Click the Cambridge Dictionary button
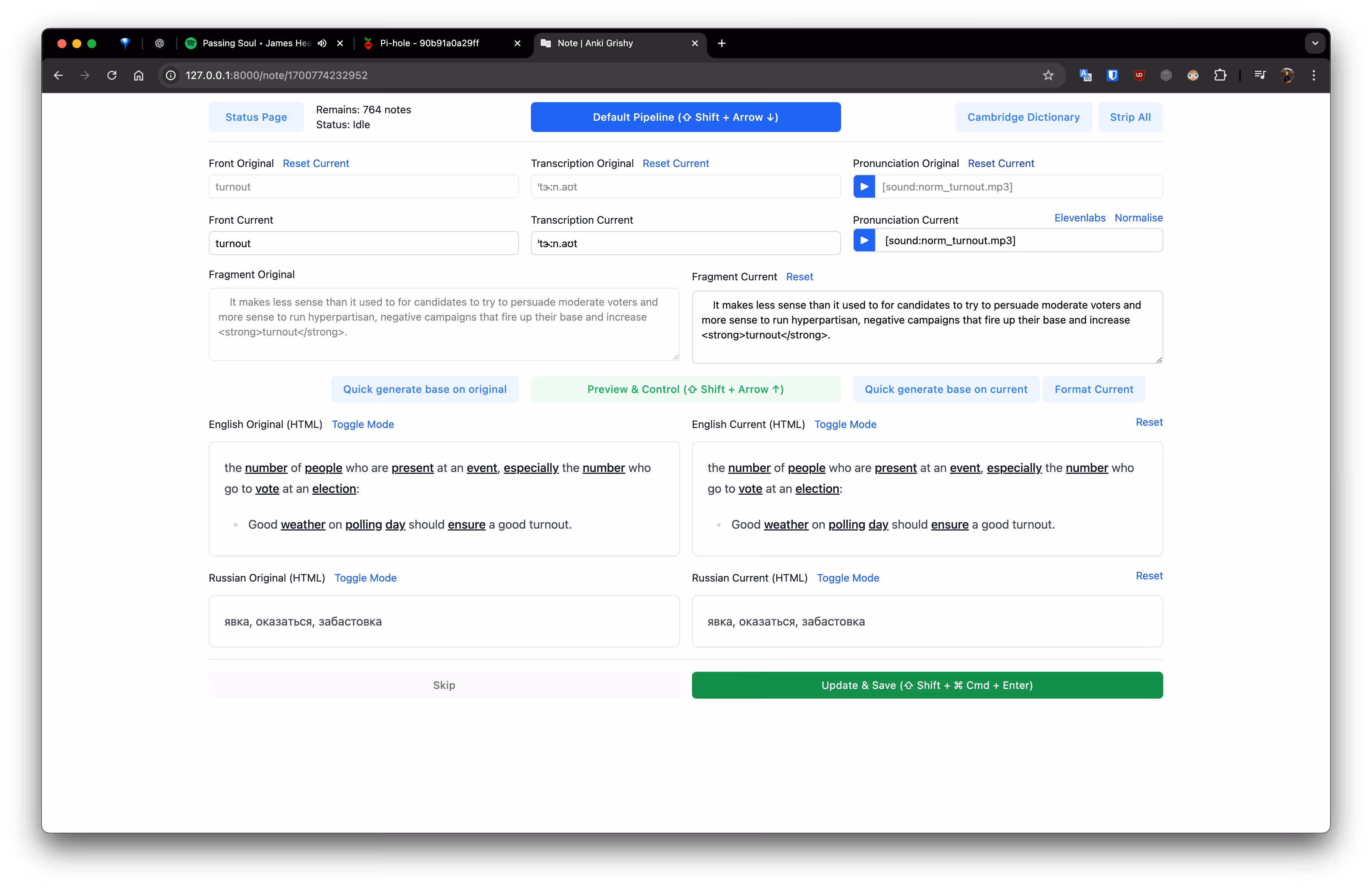The width and height of the screenshot is (1372, 888). [x=1023, y=117]
